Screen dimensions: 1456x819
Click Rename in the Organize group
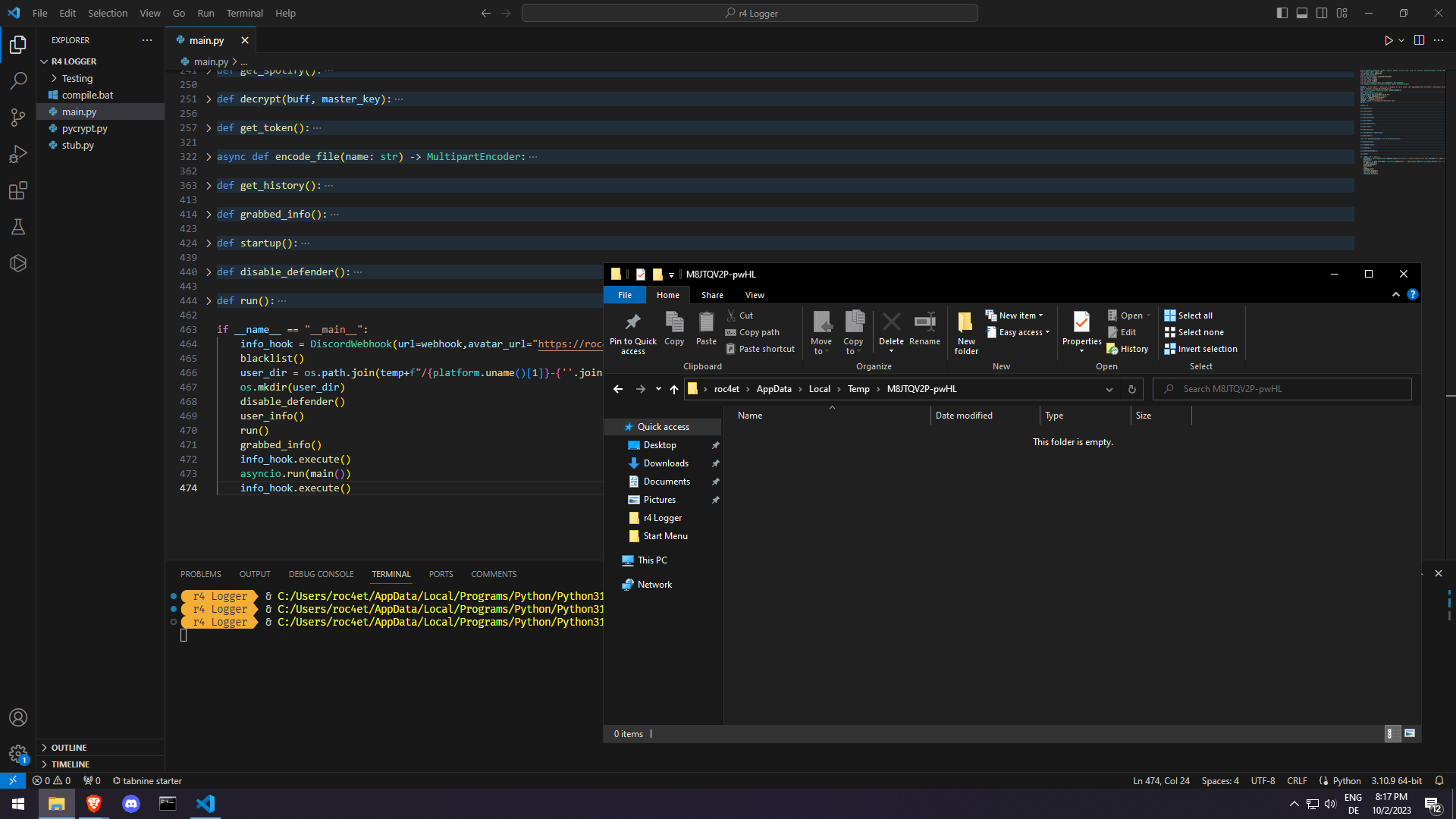pos(924,329)
